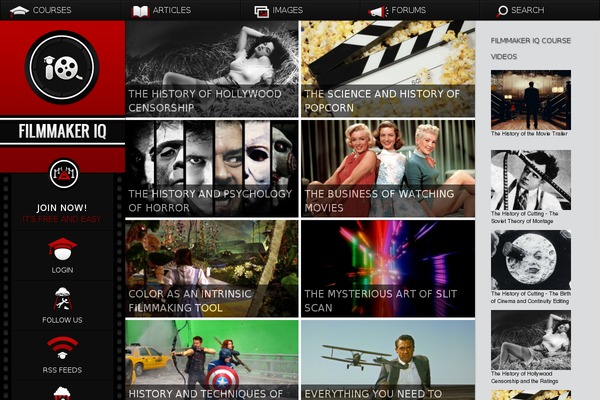This screenshot has width=600, height=400.
Task: Click the megaphone Forums icon
Action: click(x=378, y=11)
